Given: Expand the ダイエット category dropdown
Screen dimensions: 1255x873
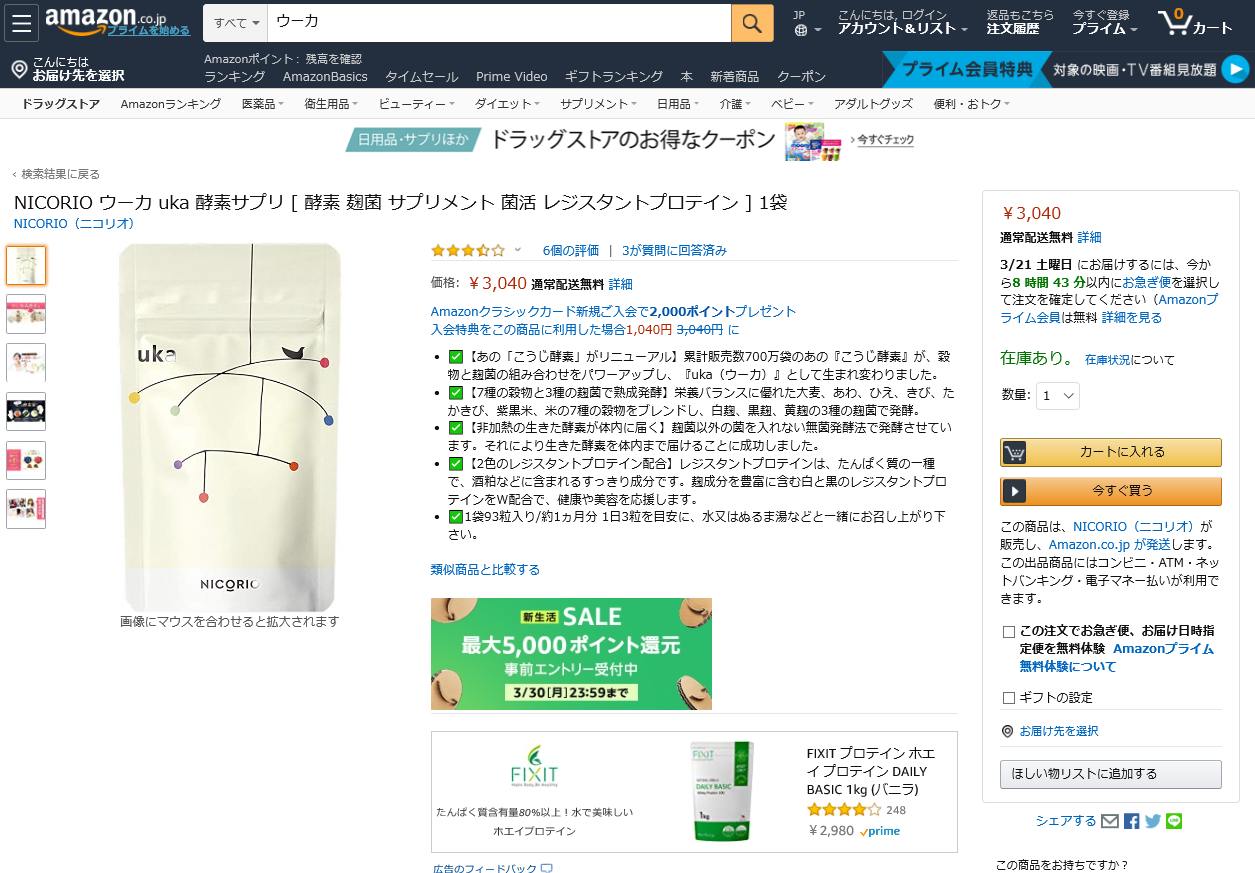Looking at the screenshot, I should [507, 104].
